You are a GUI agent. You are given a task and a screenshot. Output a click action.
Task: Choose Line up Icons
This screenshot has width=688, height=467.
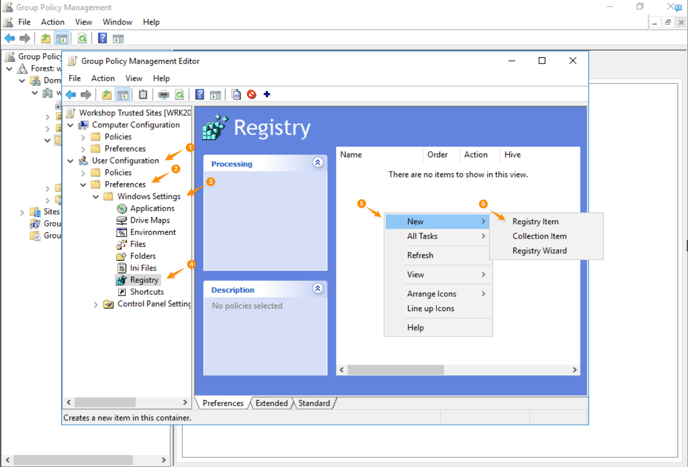pyautogui.click(x=438, y=309)
